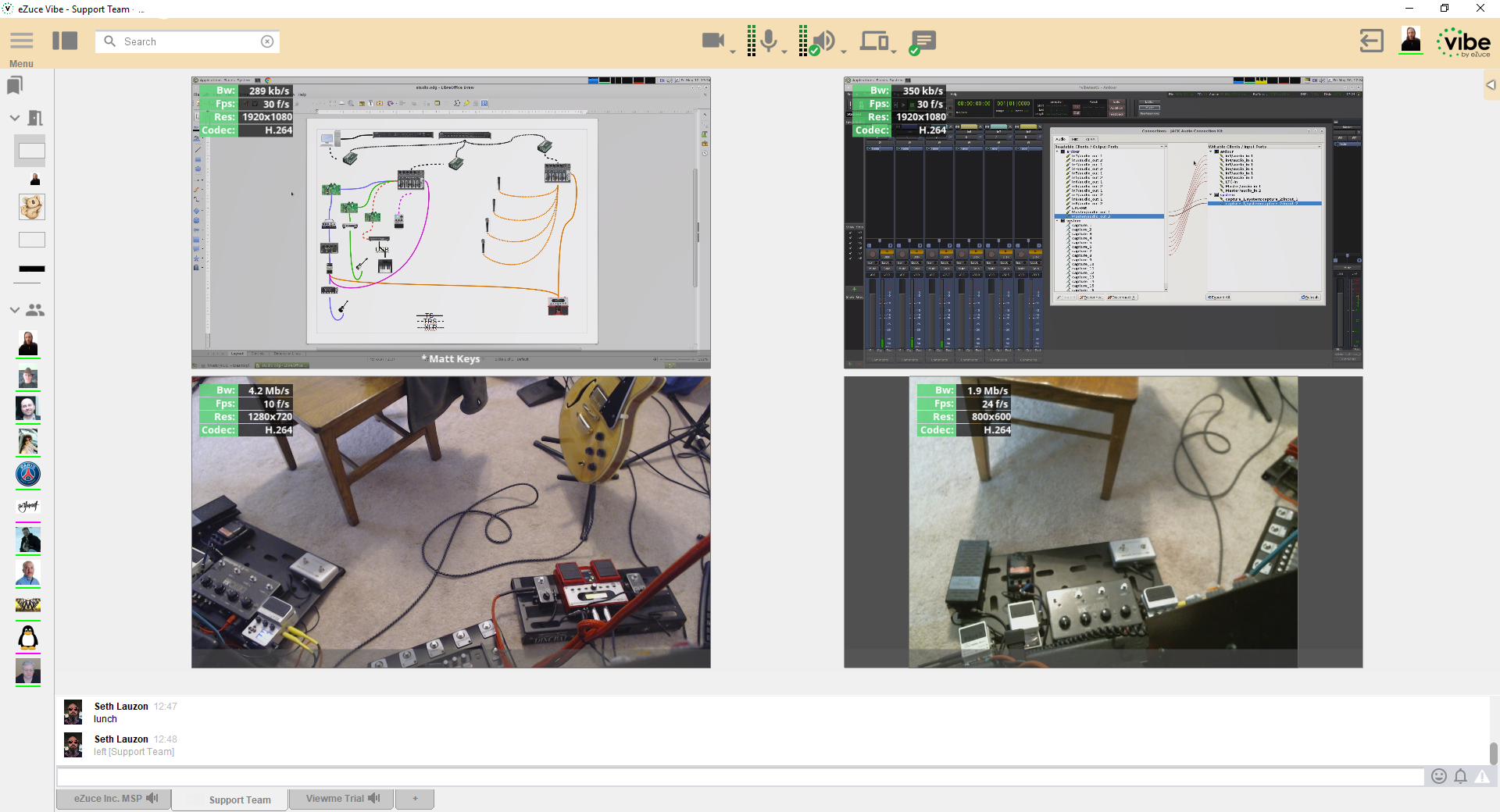This screenshot has height=812, width=1500.
Task: Toggle the speaker audio output
Action: 823,41
